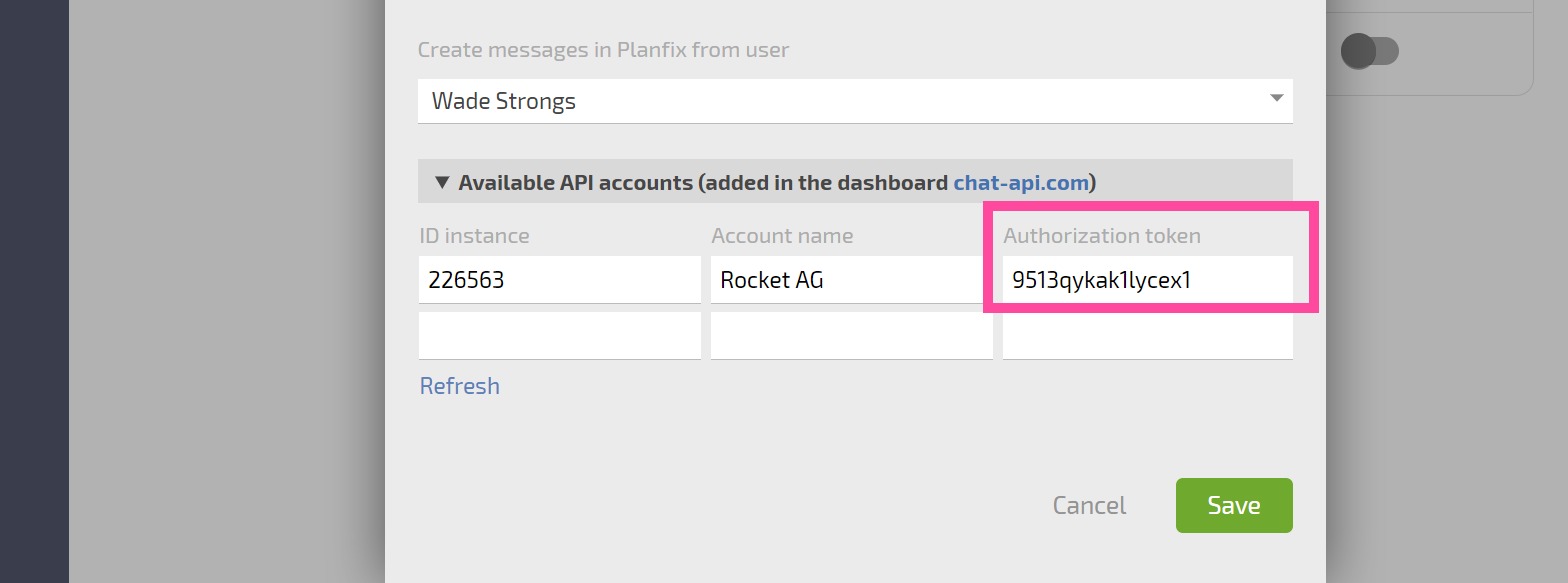Select the Rocket AG account name field
1568x583 pixels.
point(851,280)
